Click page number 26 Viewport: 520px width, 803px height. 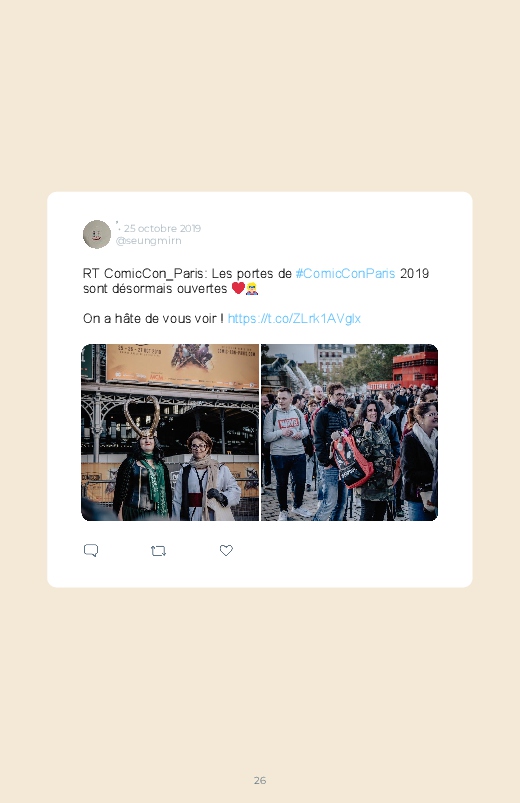coord(260,780)
